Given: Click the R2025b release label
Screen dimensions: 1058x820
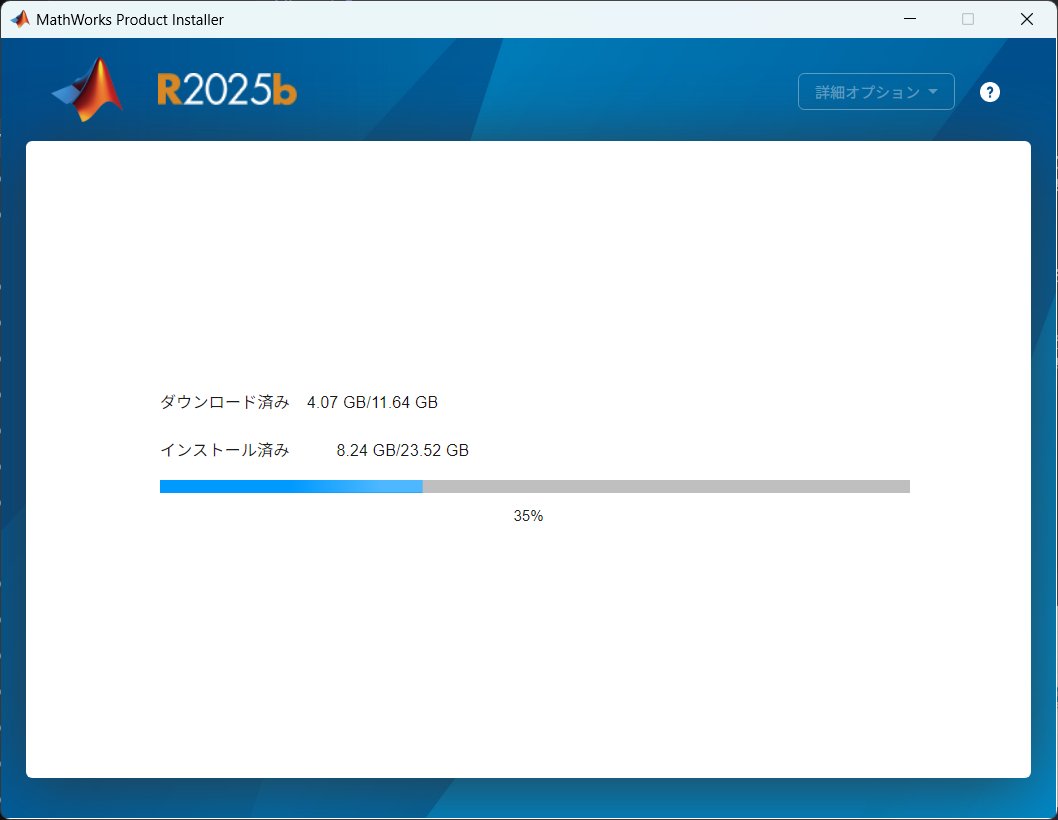Looking at the screenshot, I should 227,90.
